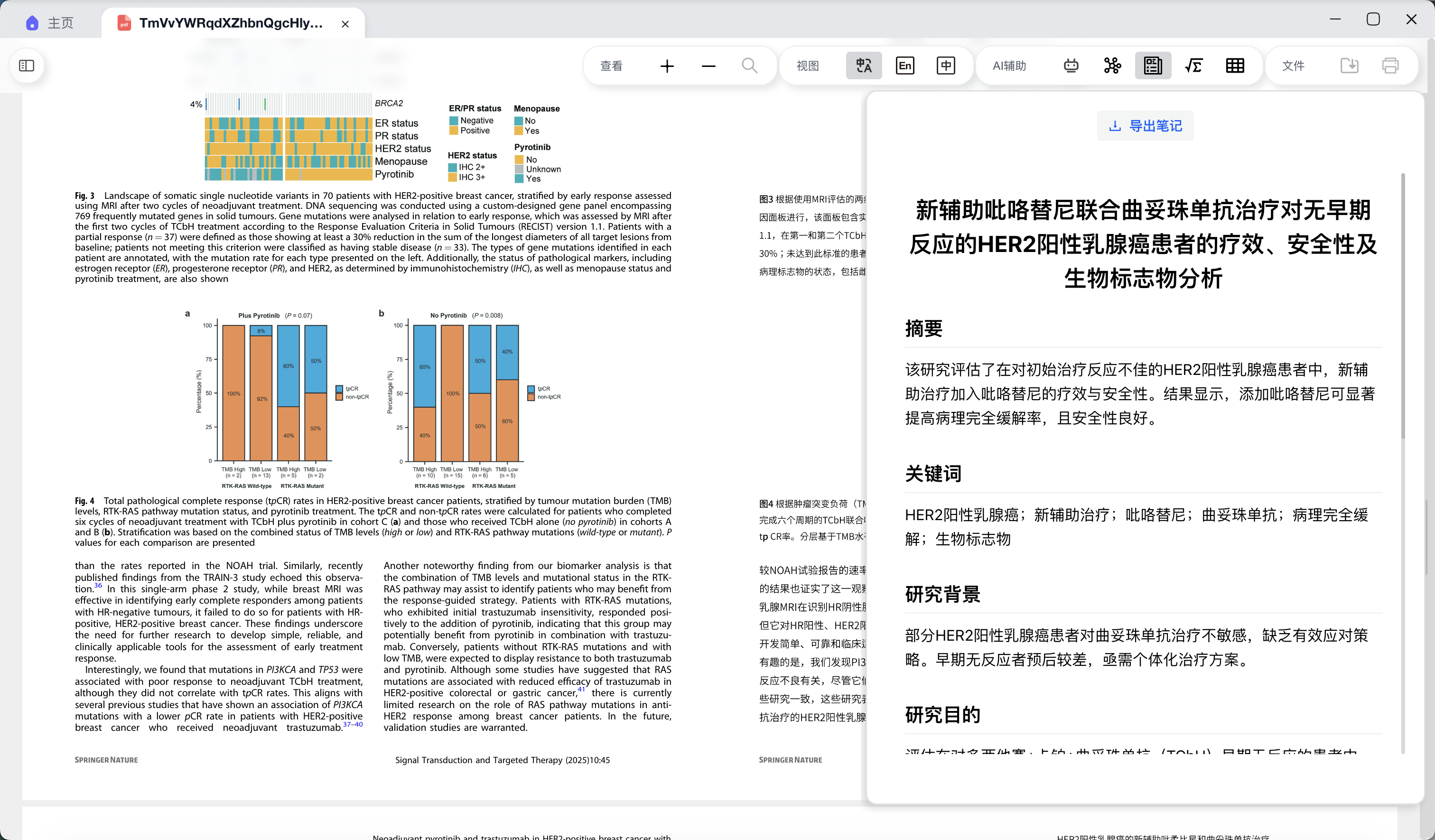Screen dimensions: 1435x840
Task: Select the formula extraction sigma icon
Action: click(x=1193, y=66)
